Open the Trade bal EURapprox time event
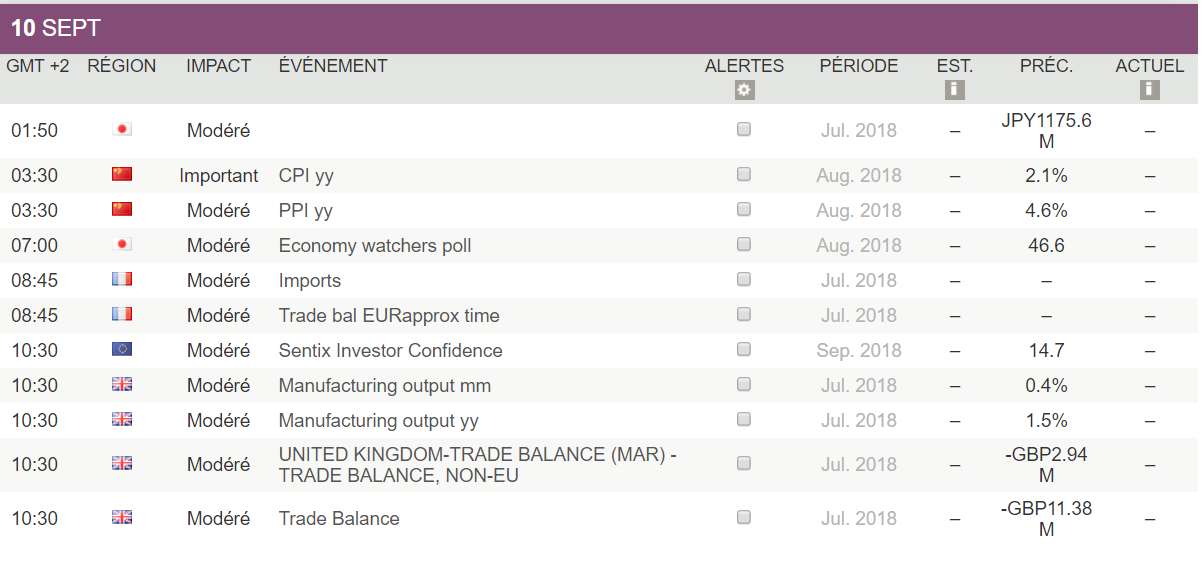 pyautogui.click(x=389, y=316)
